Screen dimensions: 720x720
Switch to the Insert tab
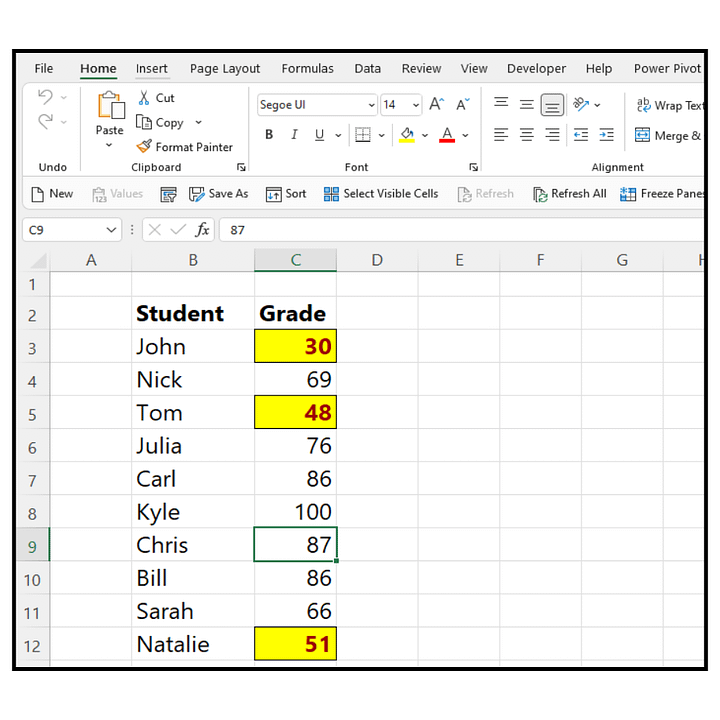(152, 68)
